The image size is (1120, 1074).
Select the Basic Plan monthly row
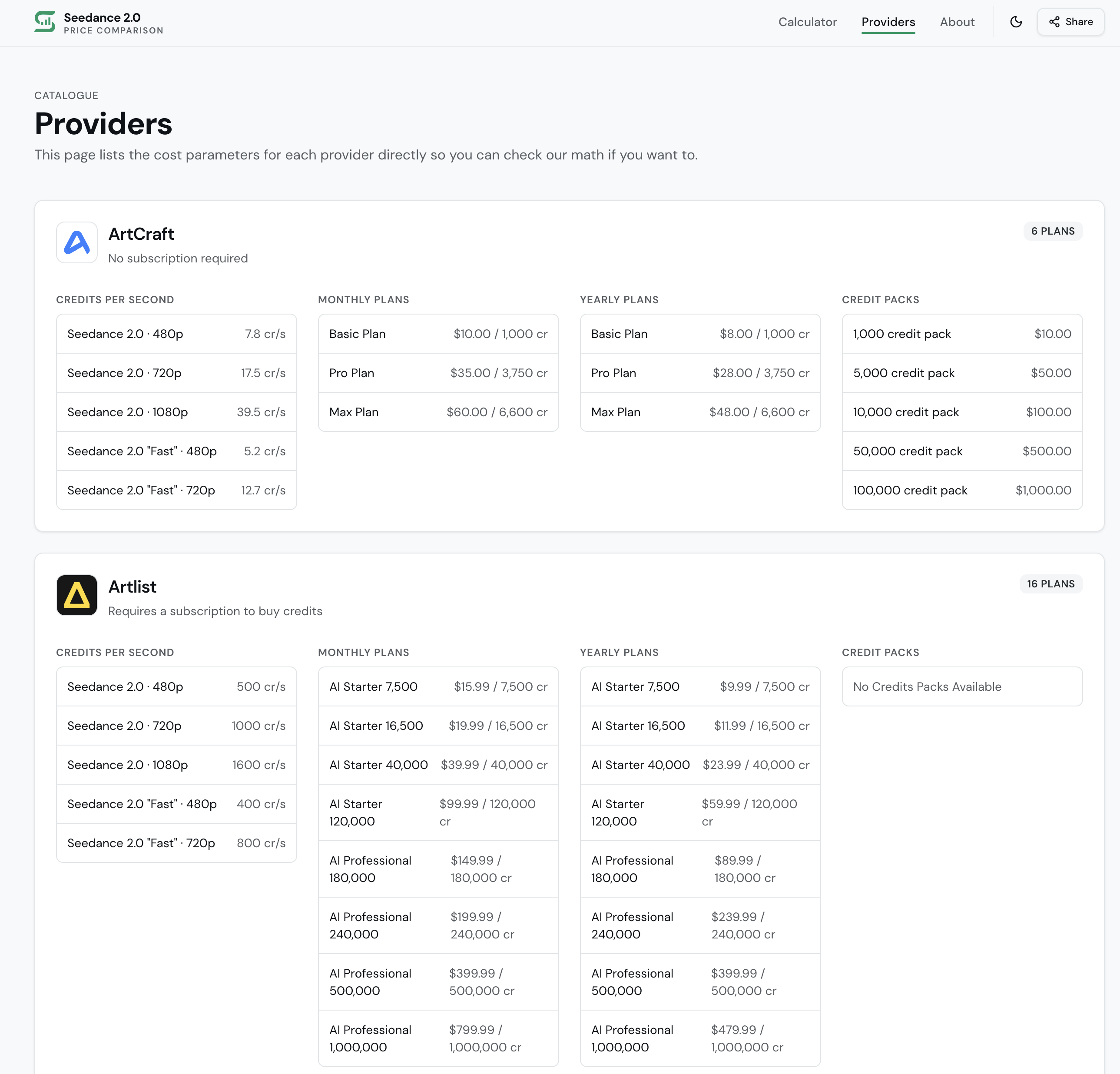[x=438, y=333]
